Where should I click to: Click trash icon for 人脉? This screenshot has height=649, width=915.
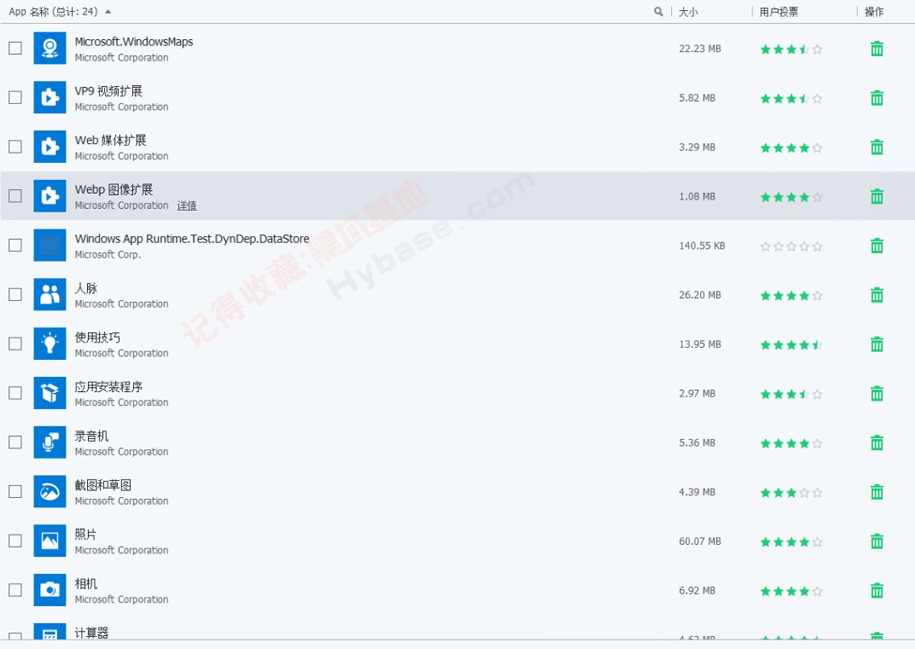tap(876, 295)
